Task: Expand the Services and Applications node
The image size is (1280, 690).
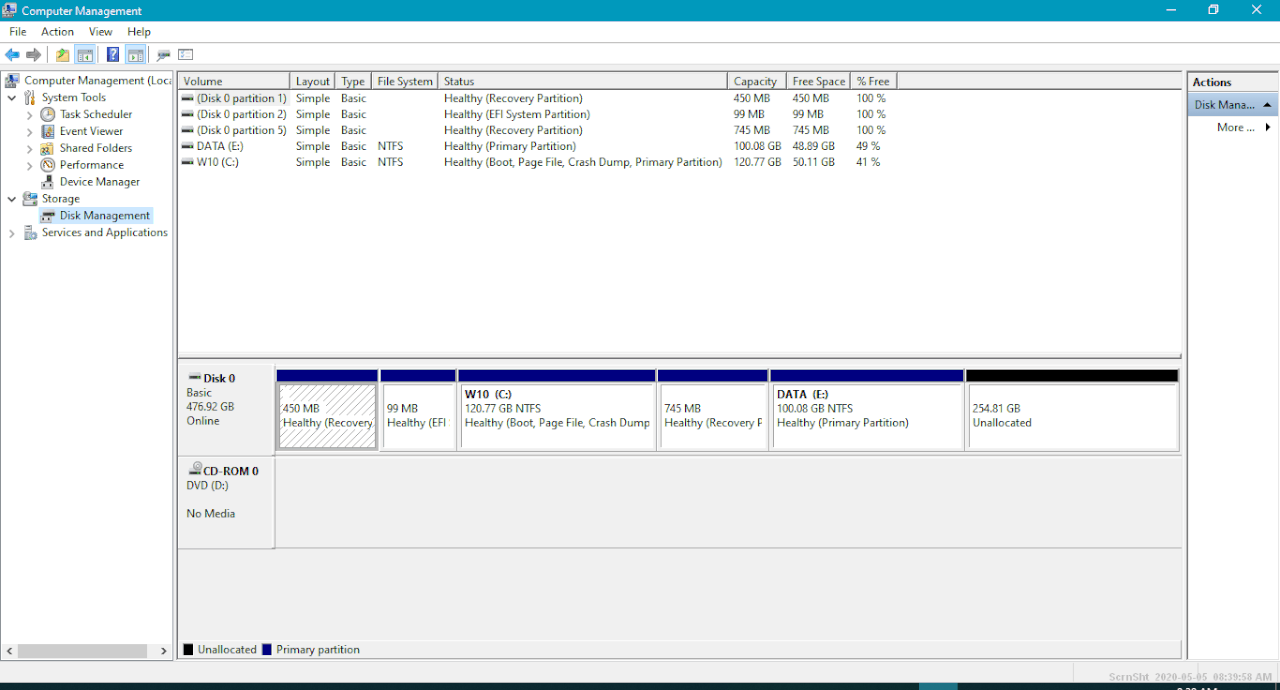Action: pos(12,233)
